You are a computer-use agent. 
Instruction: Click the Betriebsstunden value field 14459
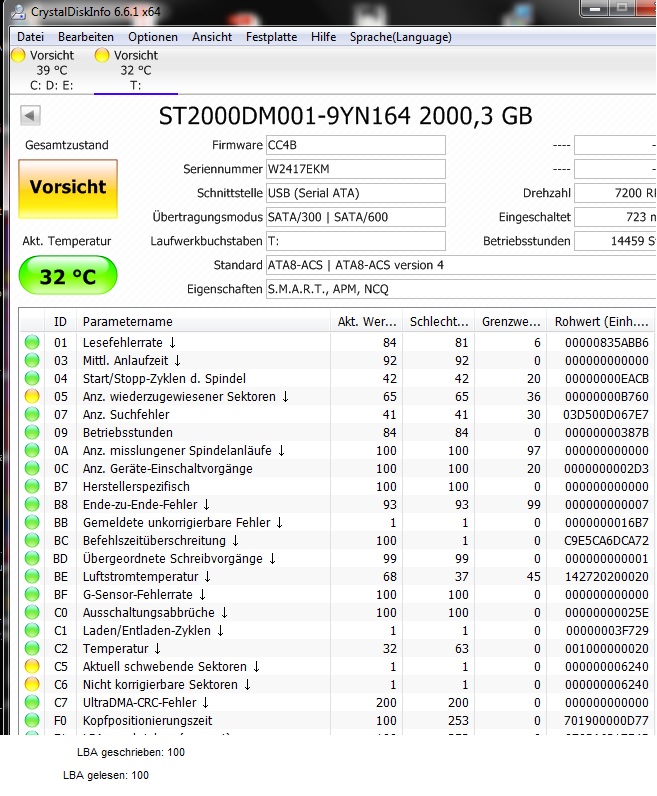(x=615, y=241)
